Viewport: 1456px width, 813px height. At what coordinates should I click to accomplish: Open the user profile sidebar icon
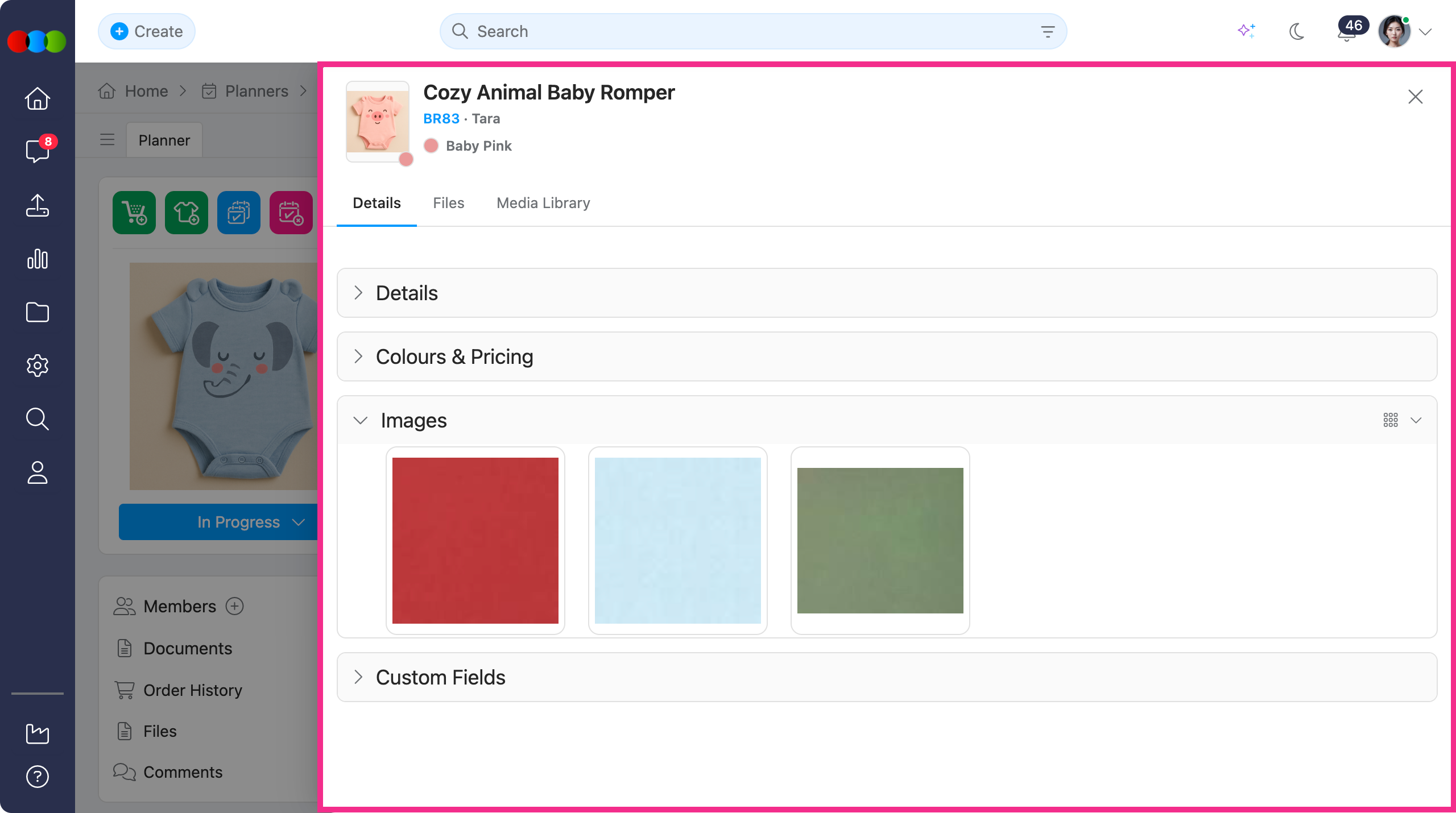[38, 472]
